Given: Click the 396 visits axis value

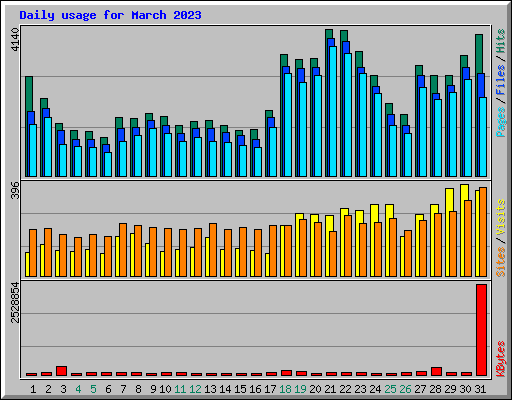Looking at the screenshot, I should [x=15, y=190].
